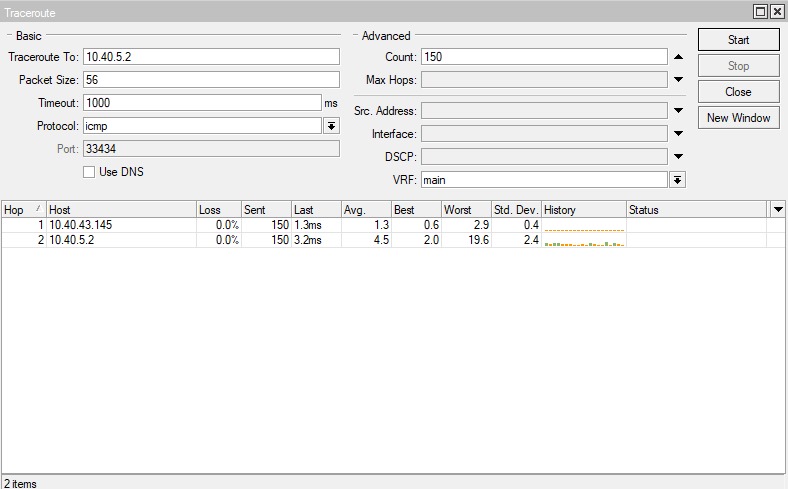Click the Timeout input field
Image resolution: width=788 pixels, height=489 pixels.
pos(201,103)
